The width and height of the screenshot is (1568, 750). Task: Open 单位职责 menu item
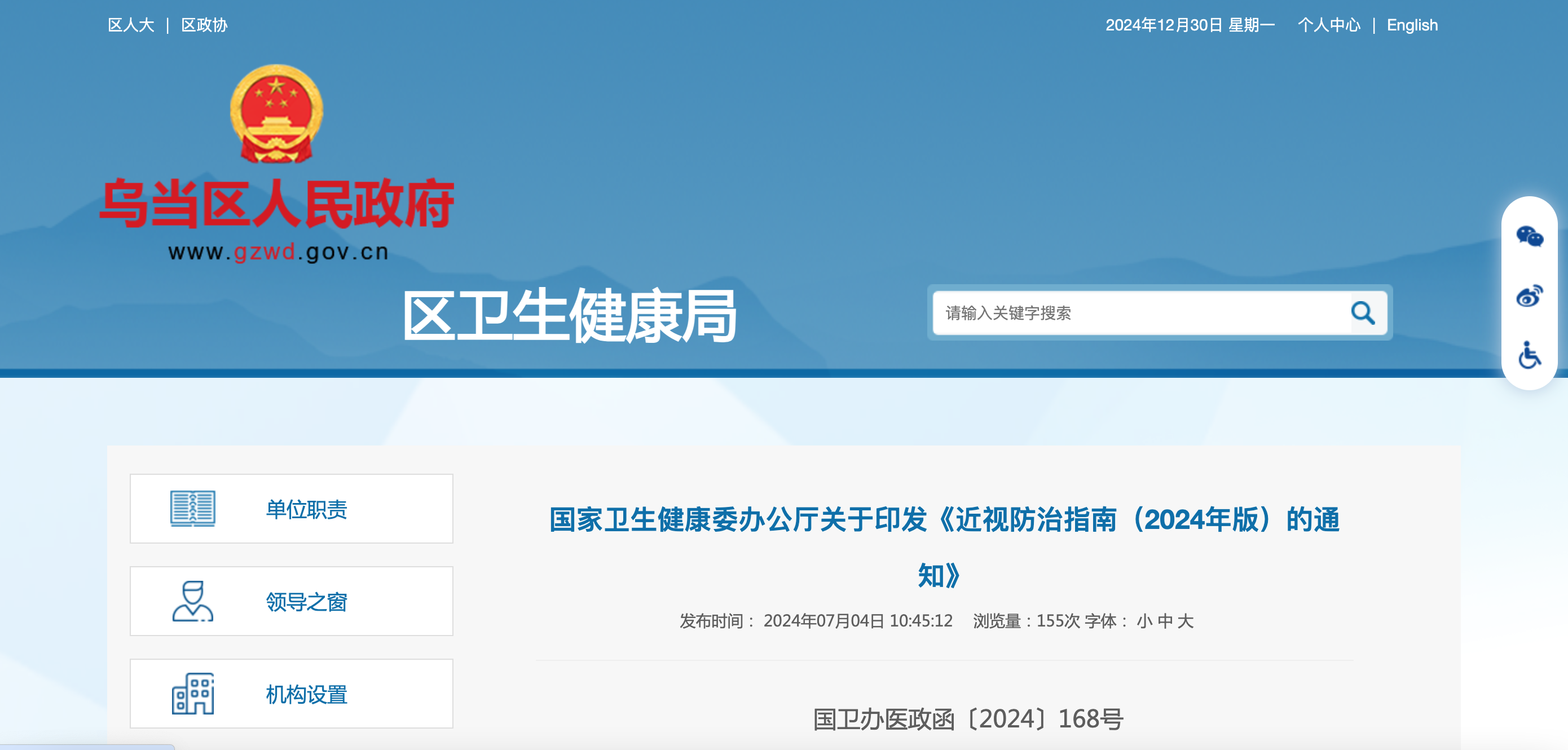coord(292,508)
